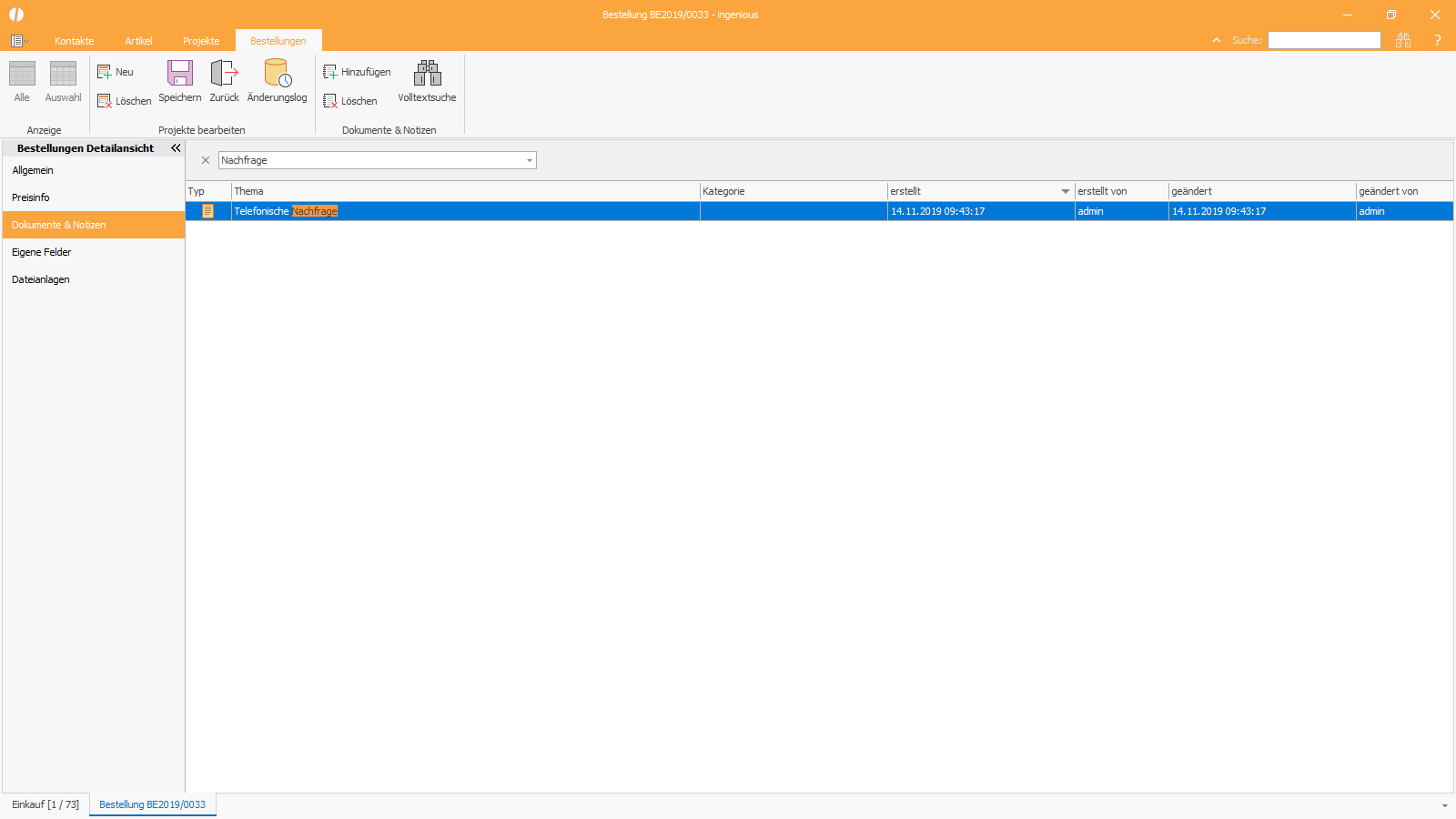The width and height of the screenshot is (1456, 819).
Task: Add document with Hinzufügen
Action: tap(357, 72)
